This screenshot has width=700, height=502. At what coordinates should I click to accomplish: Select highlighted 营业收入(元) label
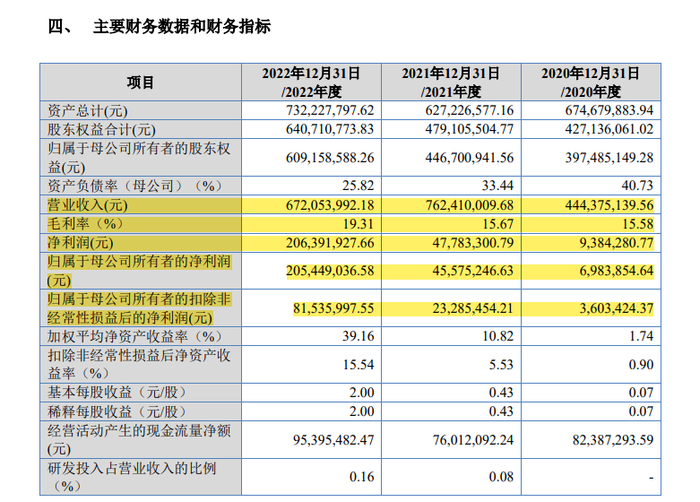(88, 205)
